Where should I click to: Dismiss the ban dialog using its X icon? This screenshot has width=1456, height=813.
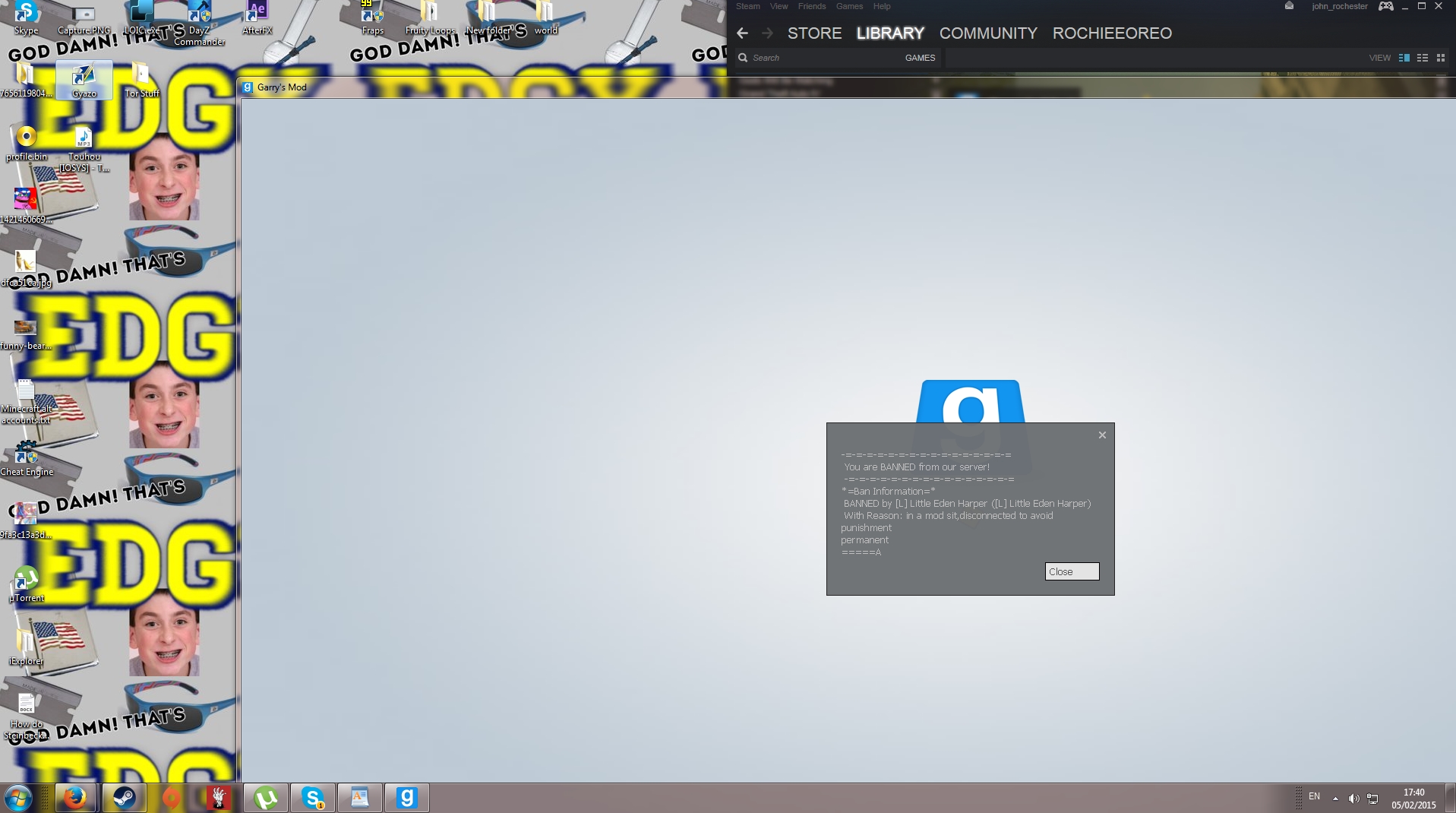(x=1102, y=435)
